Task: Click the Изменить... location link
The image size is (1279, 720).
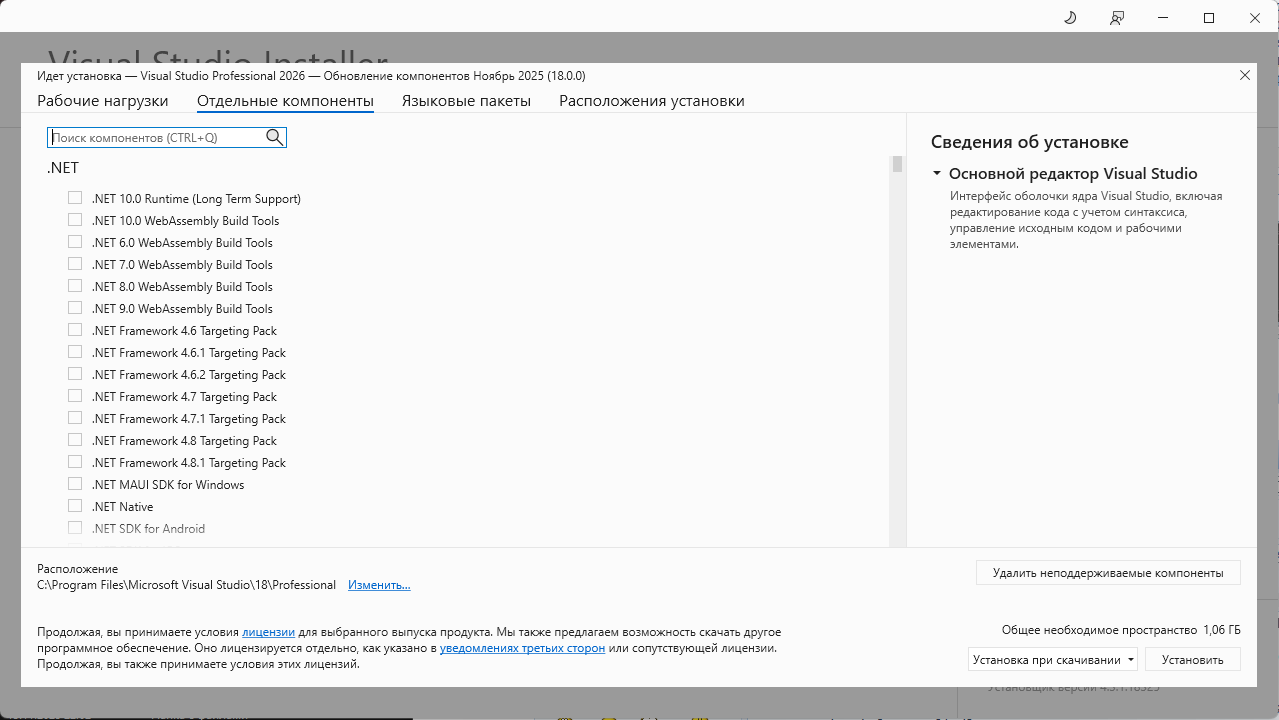Action: (379, 585)
